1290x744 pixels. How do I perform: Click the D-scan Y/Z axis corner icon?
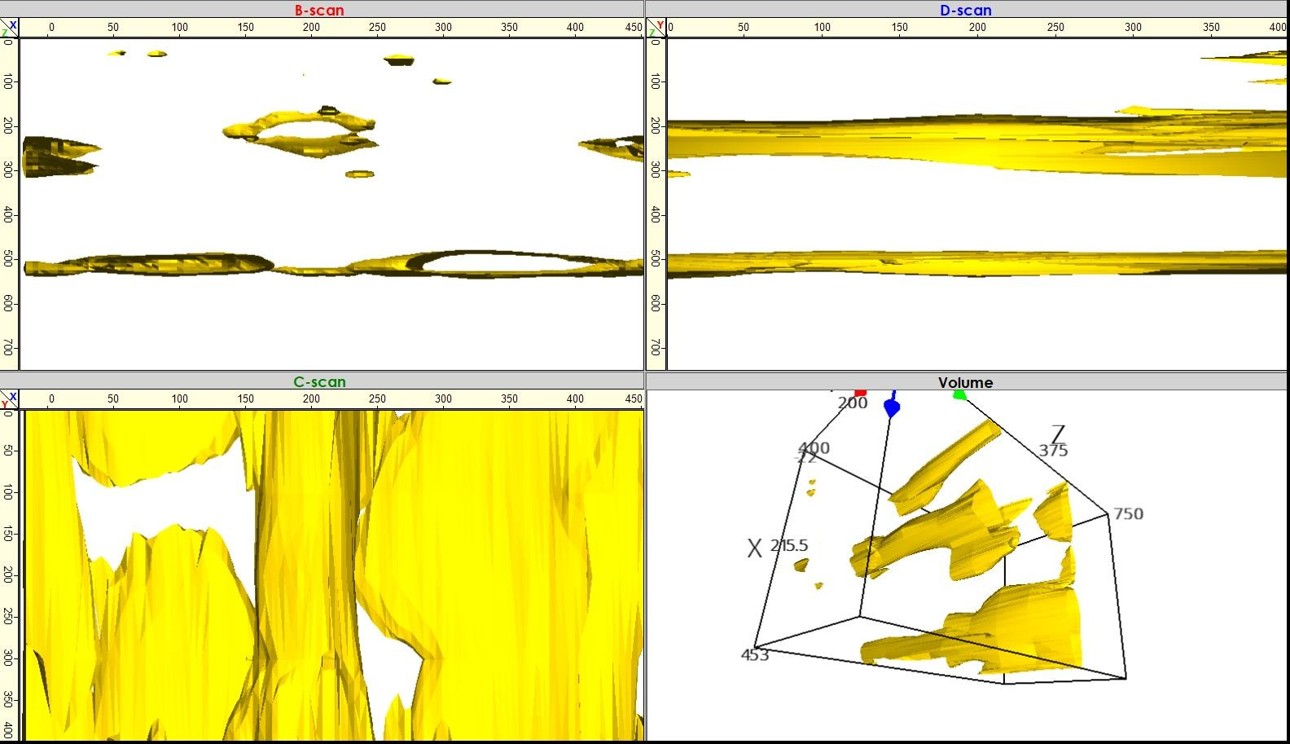click(656, 28)
